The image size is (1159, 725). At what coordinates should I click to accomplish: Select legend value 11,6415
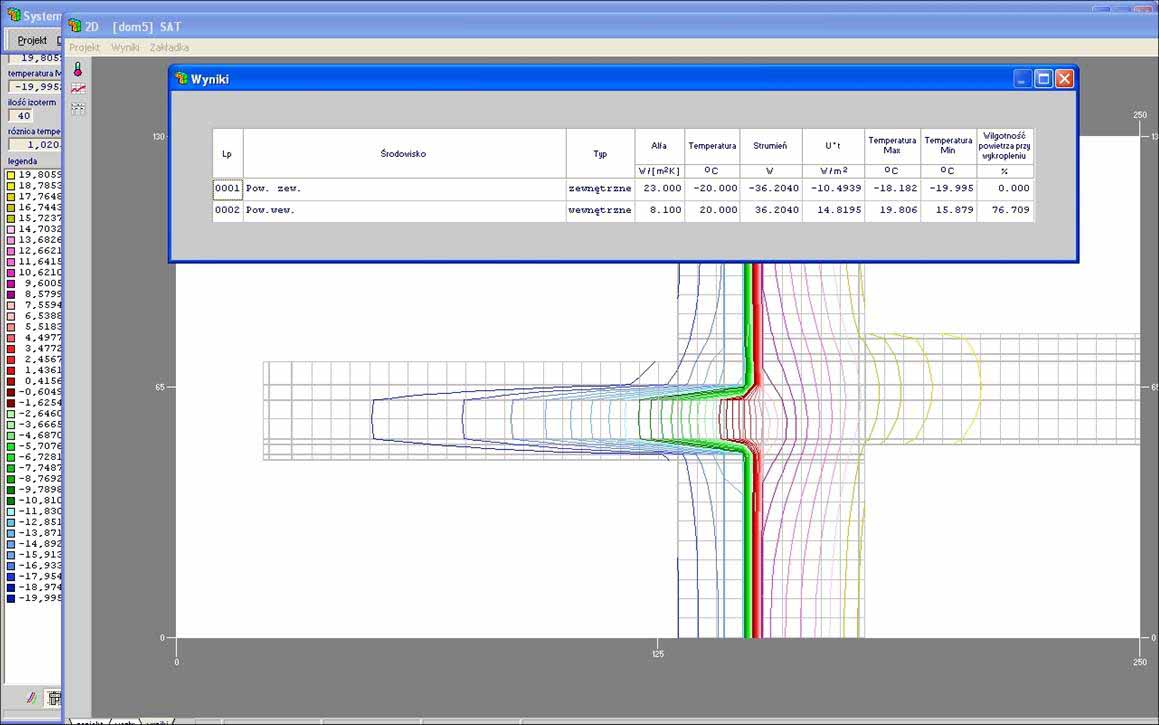[40, 262]
